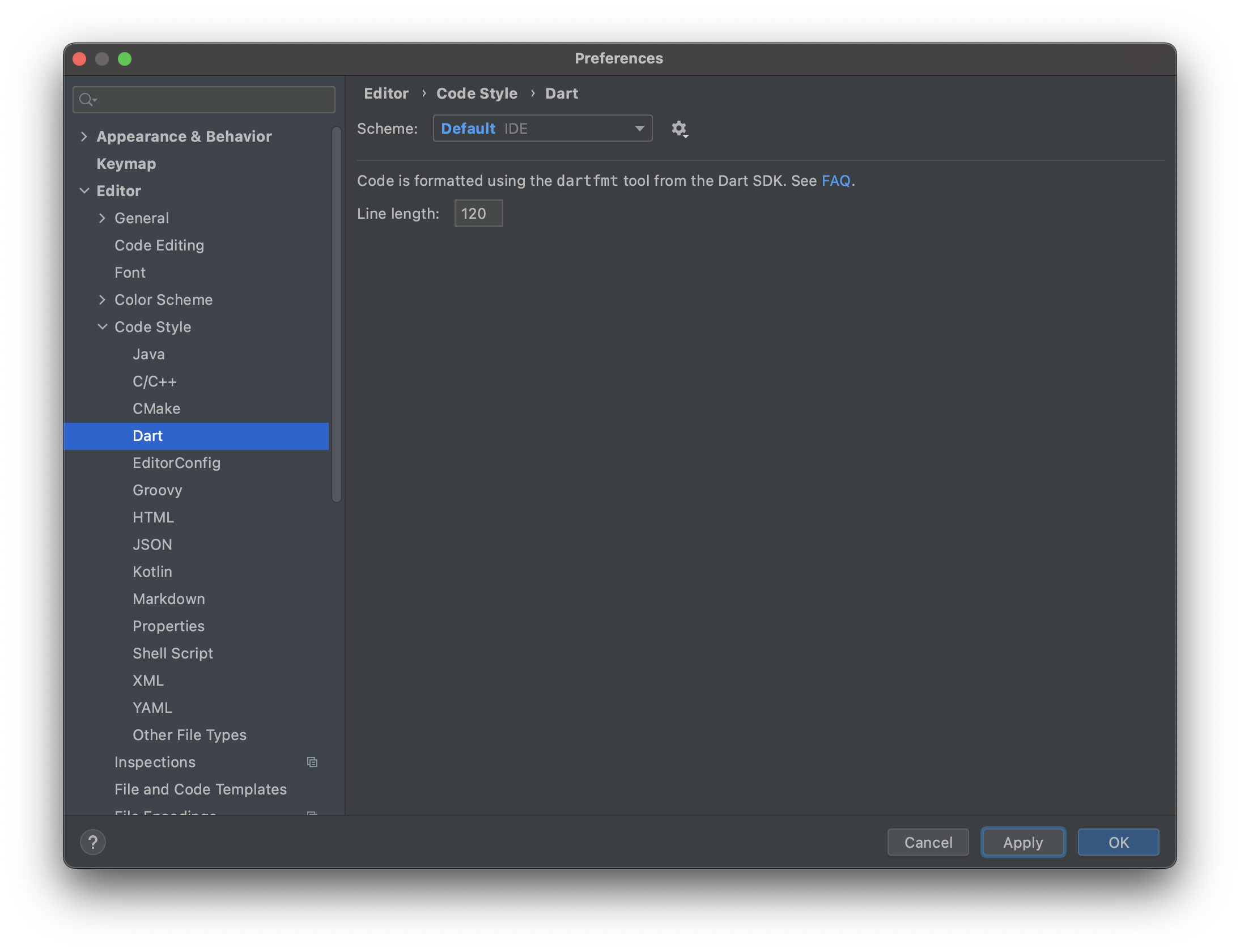Click the Code Style breadcrumb

click(x=476, y=93)
